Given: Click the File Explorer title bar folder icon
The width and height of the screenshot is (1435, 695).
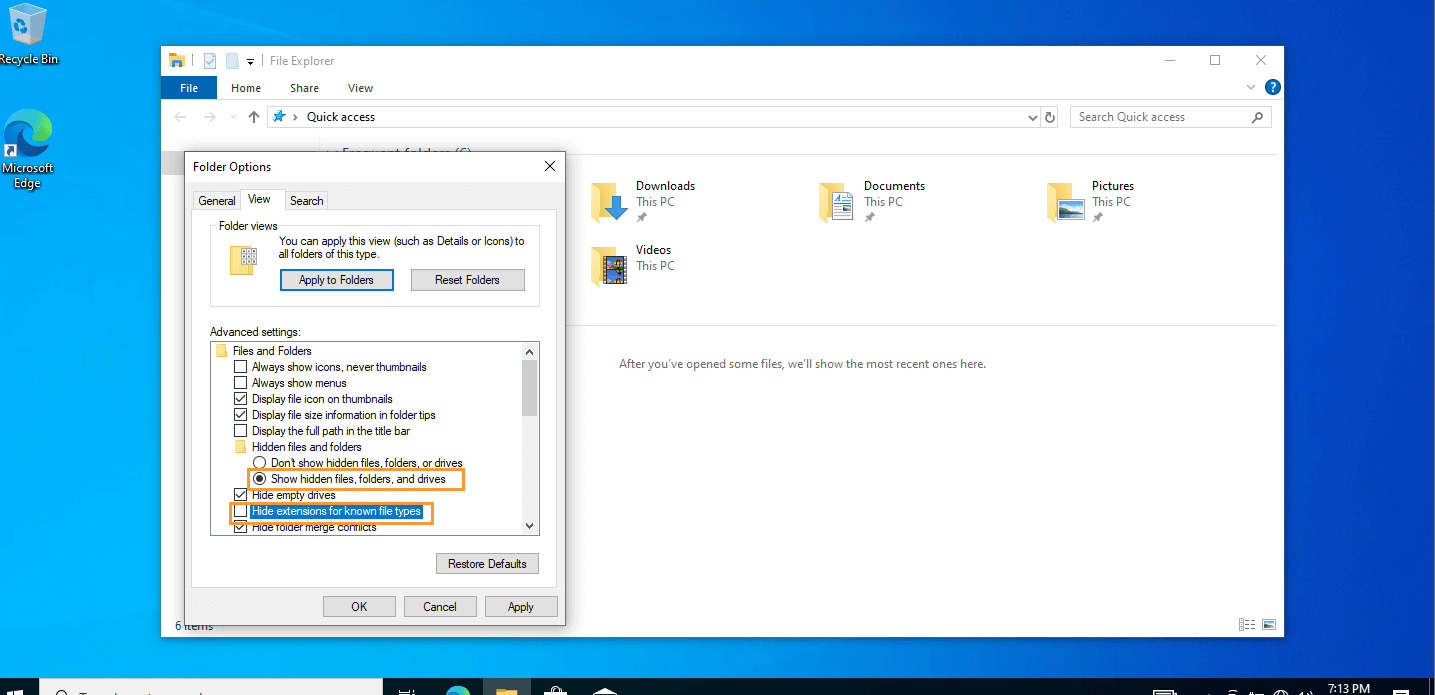Looking at the screenshot, I should pos(177,61).
